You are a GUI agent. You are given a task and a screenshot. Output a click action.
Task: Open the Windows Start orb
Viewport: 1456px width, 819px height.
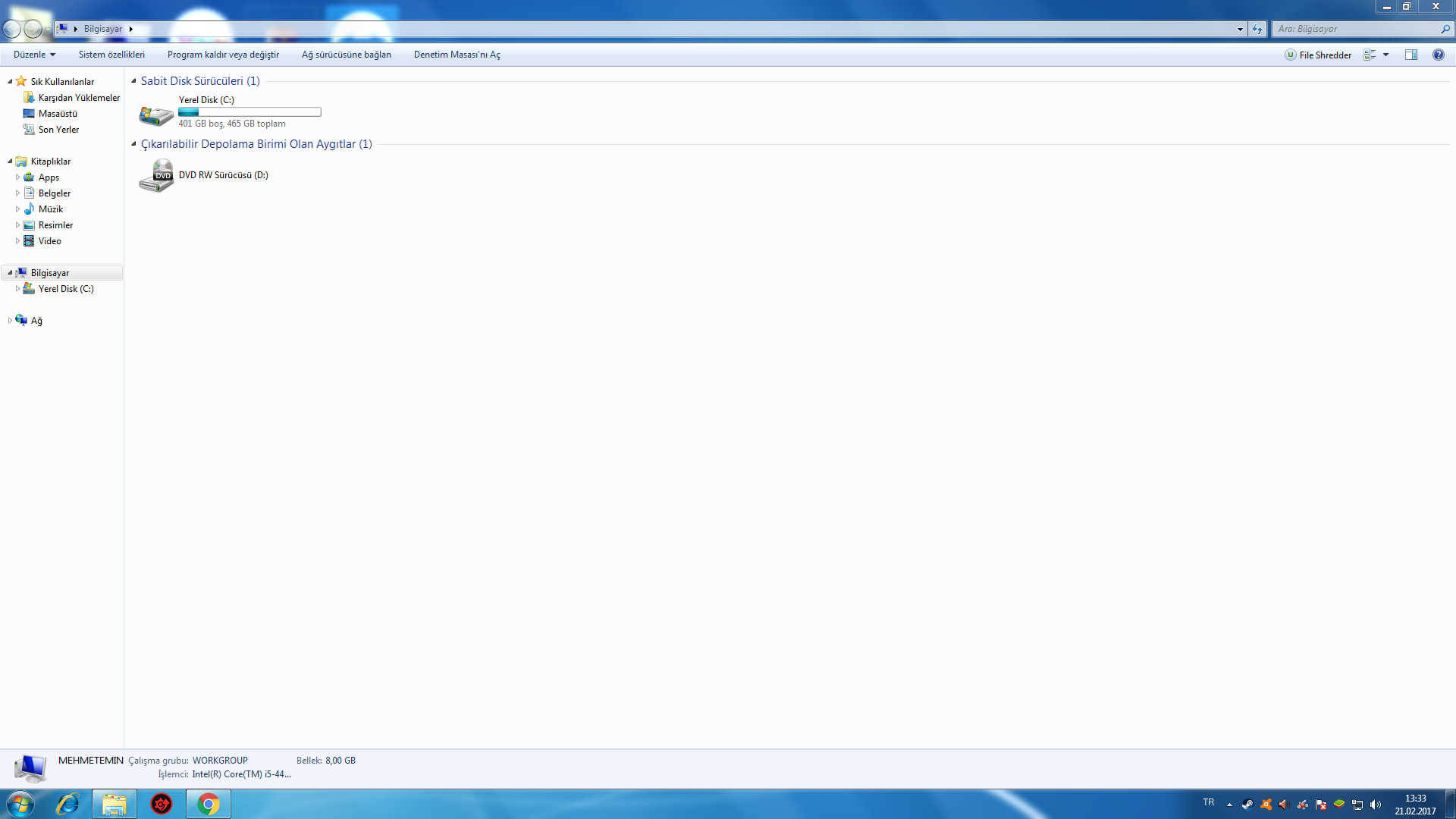coord(20,804)
